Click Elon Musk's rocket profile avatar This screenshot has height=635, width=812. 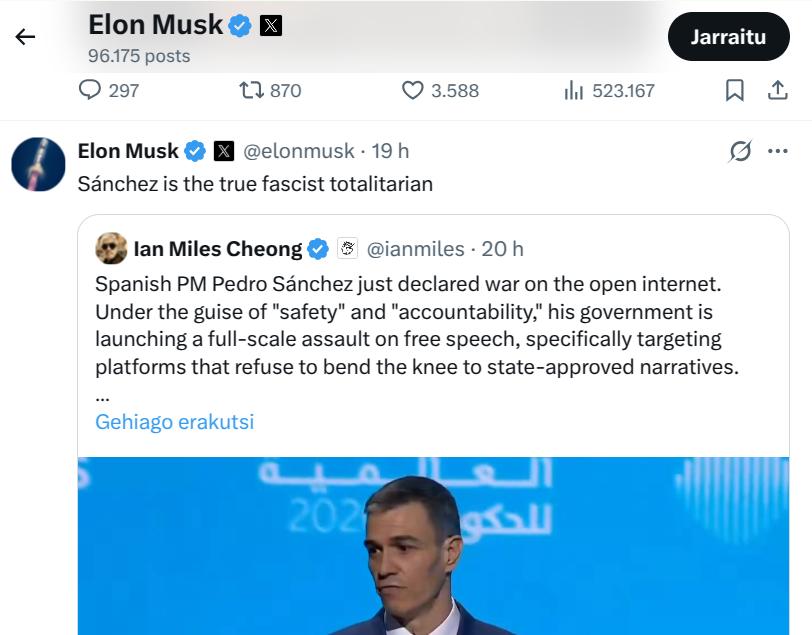(x=38, y=164)
